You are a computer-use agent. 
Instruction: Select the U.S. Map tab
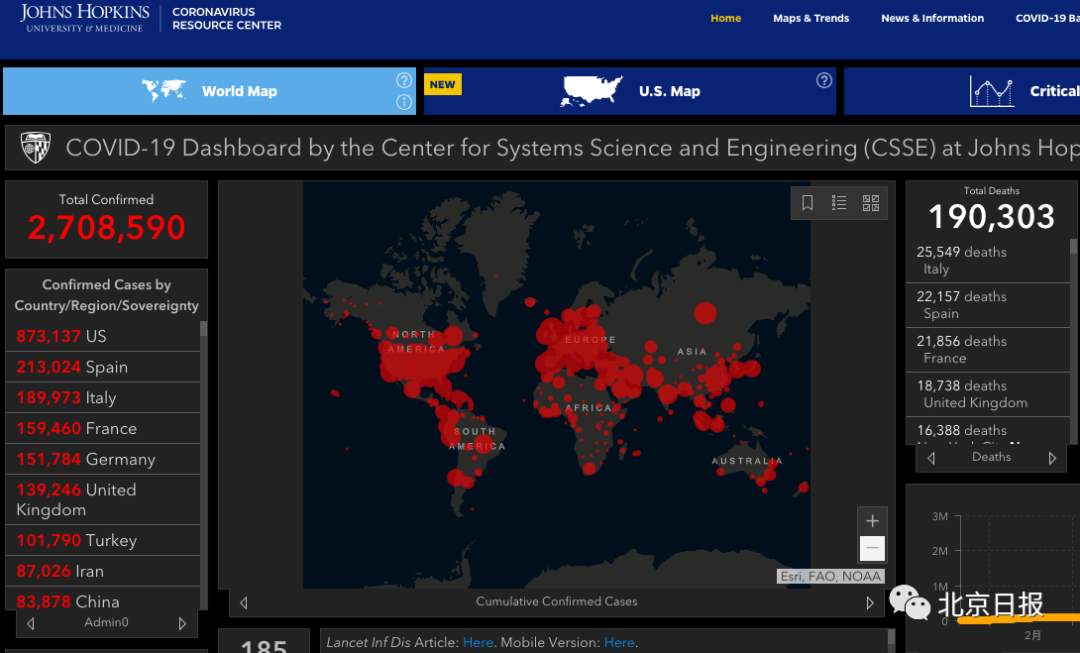630,91
